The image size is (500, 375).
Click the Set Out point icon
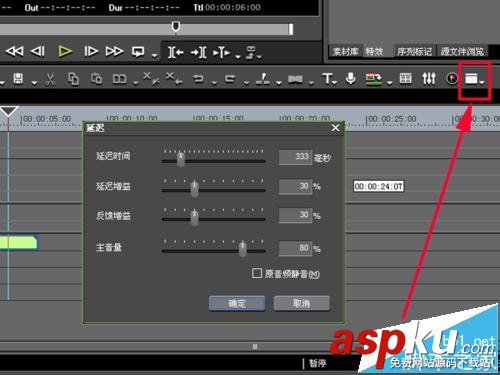[x=199, y=52]
